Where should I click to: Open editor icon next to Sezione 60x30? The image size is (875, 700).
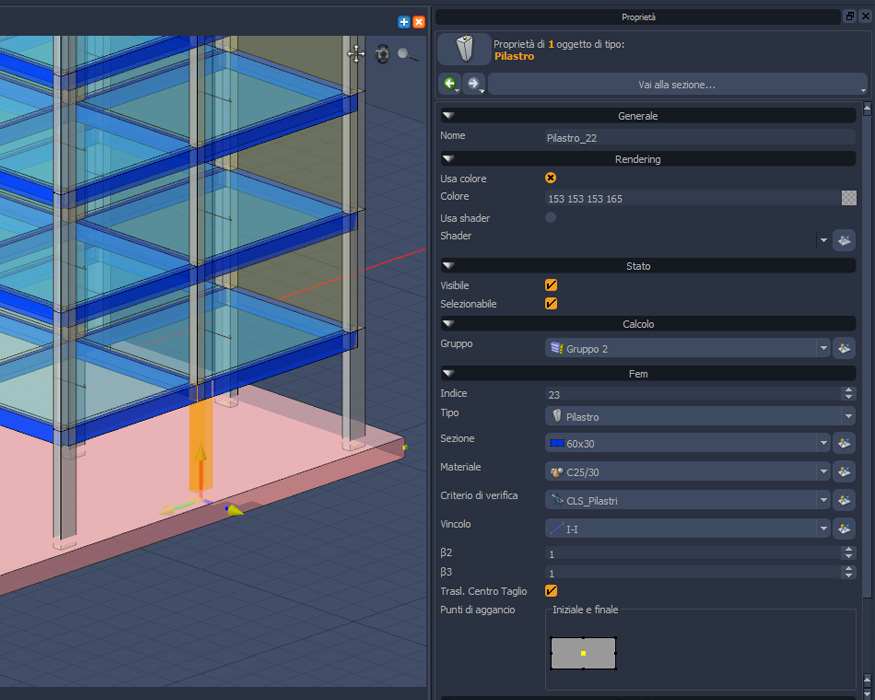[844, 443]
